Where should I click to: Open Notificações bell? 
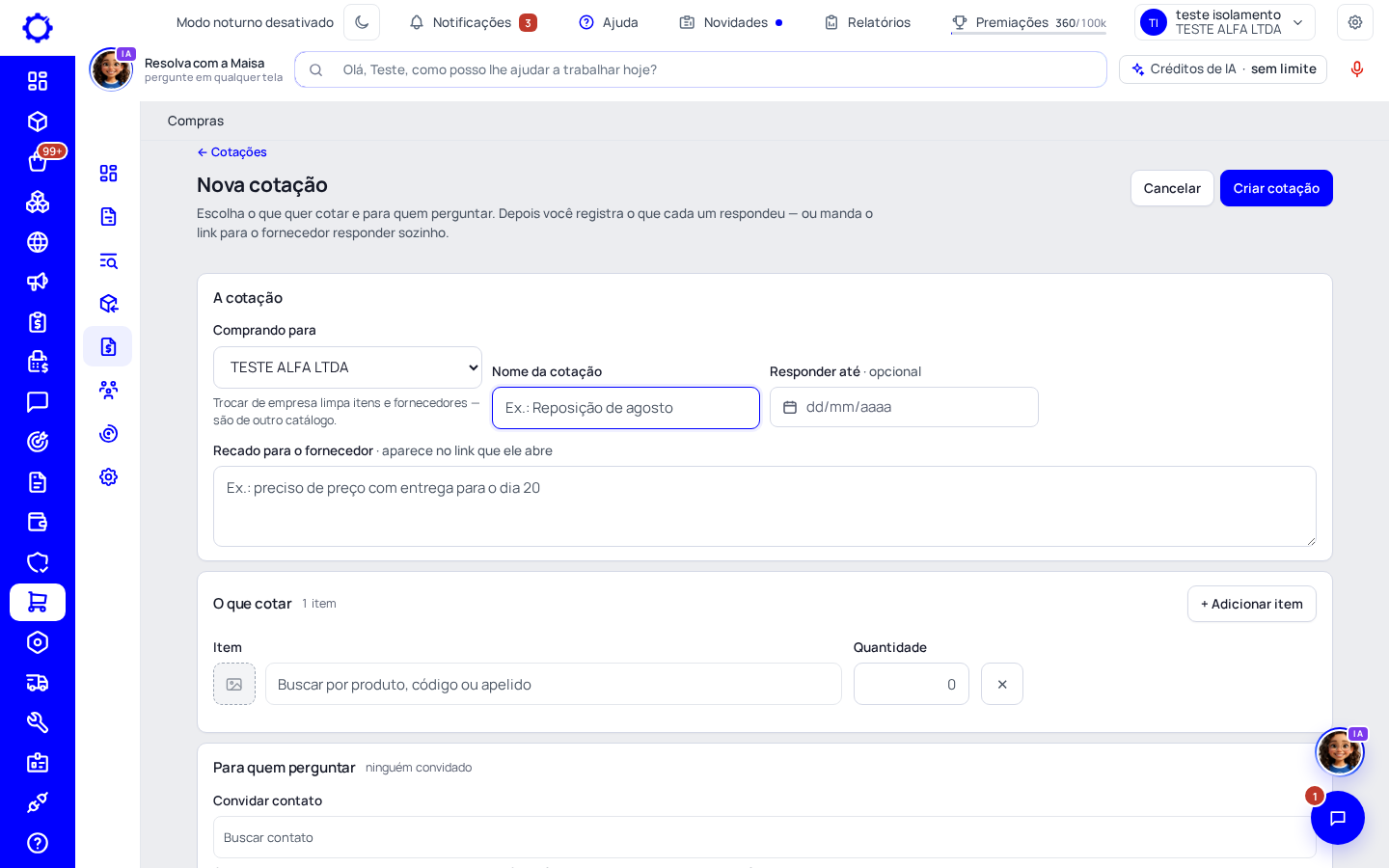pos(473,22)
